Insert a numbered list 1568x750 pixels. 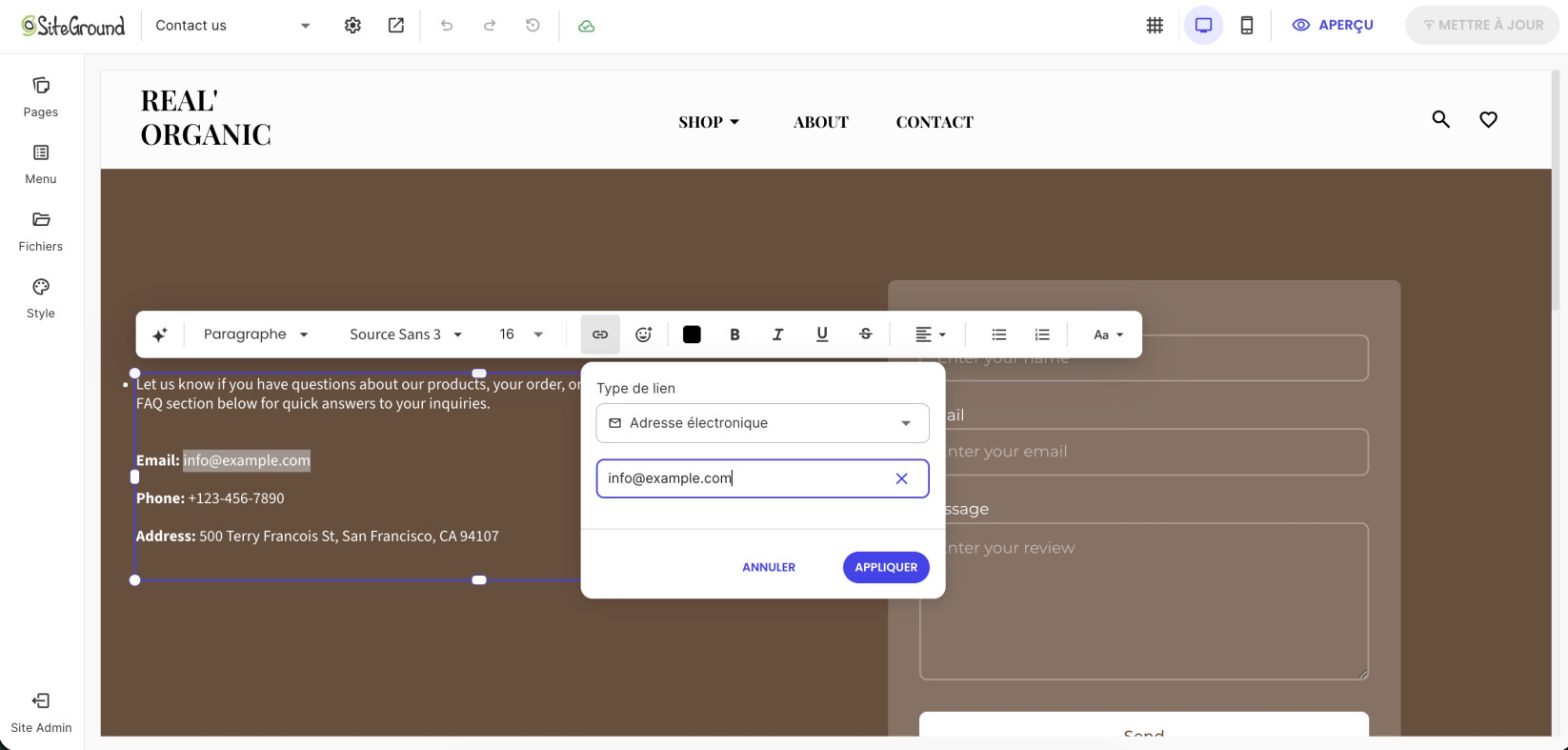click(1042, 334)
